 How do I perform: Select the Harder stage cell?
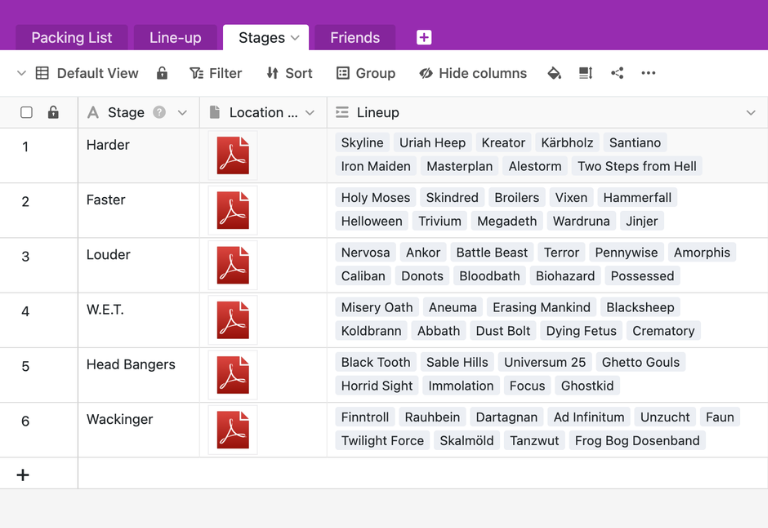139,156
